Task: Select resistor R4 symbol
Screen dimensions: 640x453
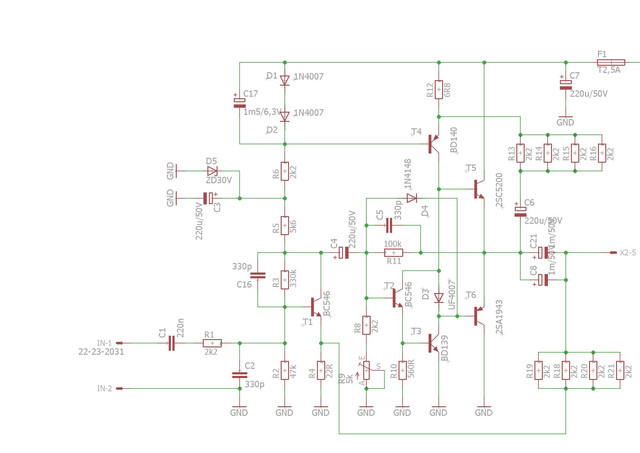Action: coord(321,370)
